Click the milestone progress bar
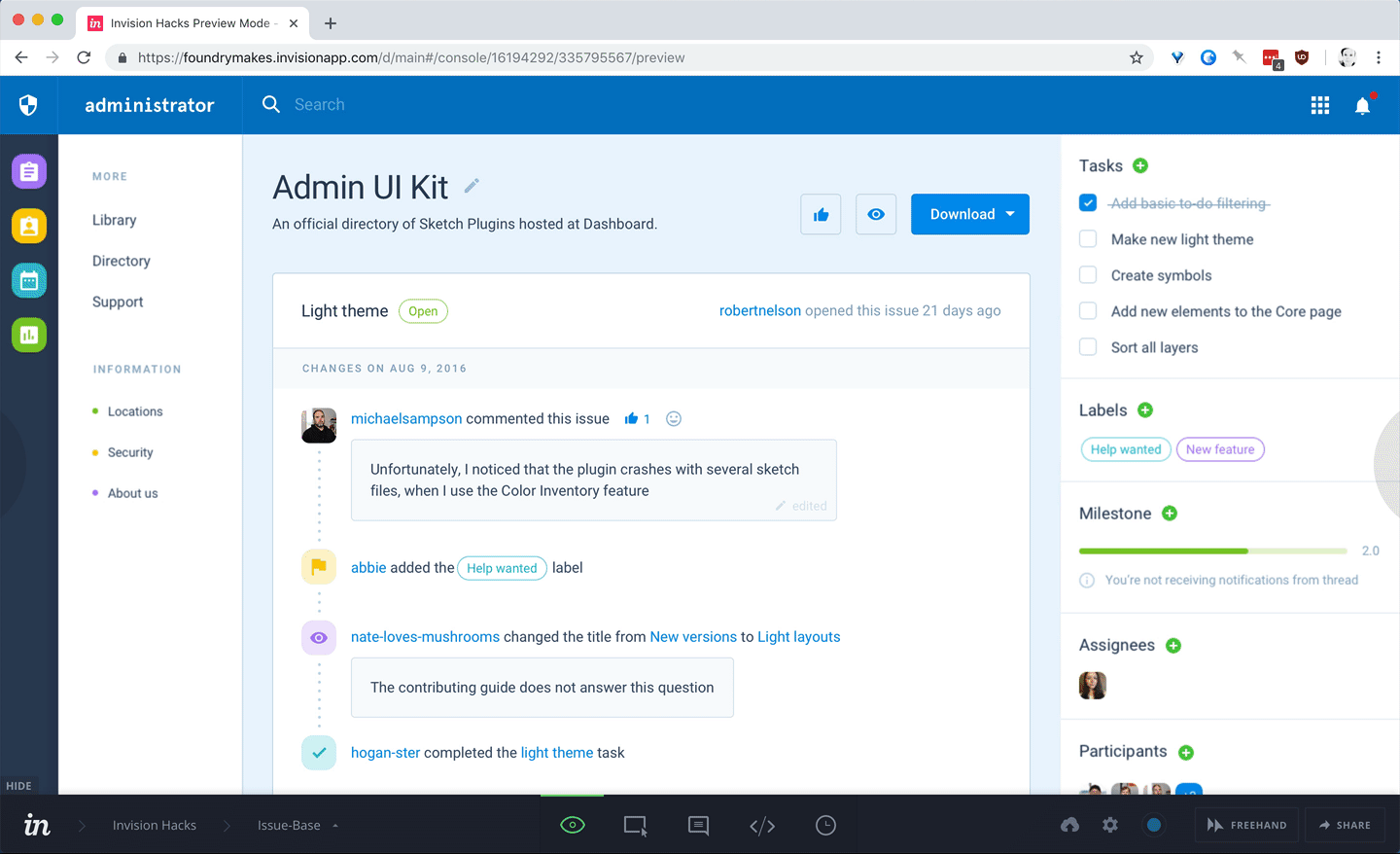This screenshot has height=854, width=1400. (1212, 552)
